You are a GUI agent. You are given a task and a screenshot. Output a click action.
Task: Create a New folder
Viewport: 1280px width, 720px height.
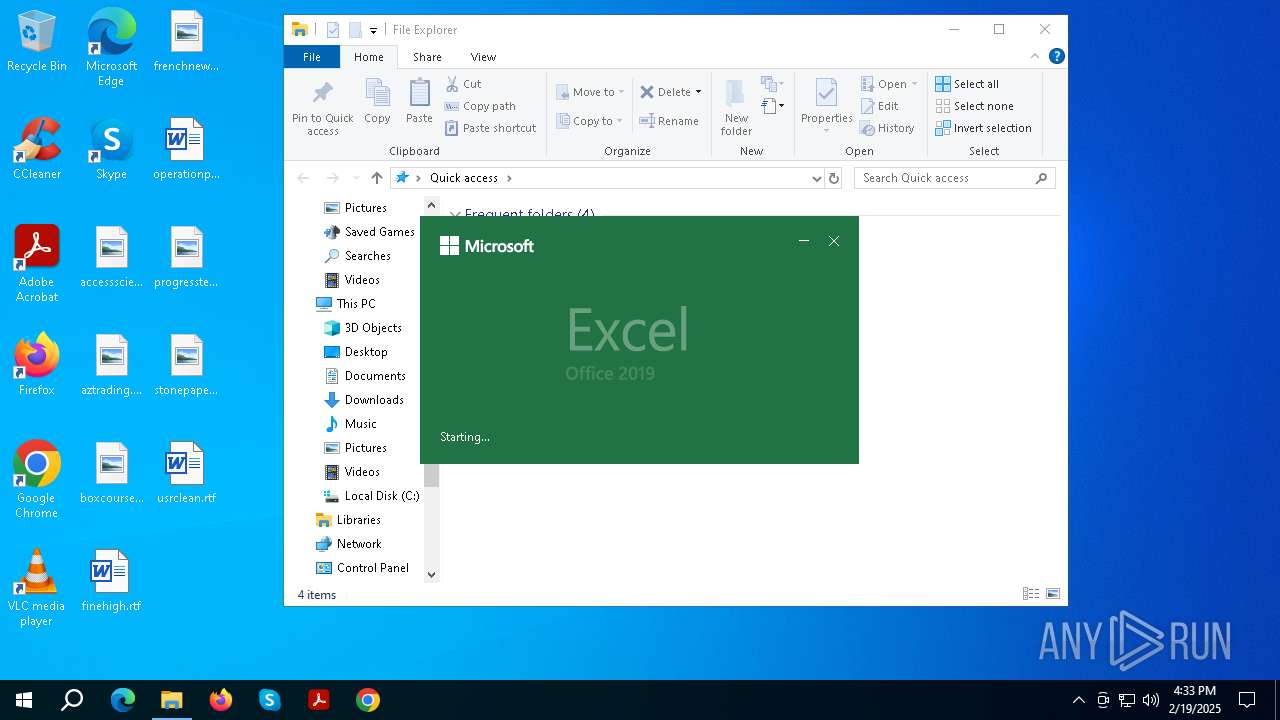[736, 108]
